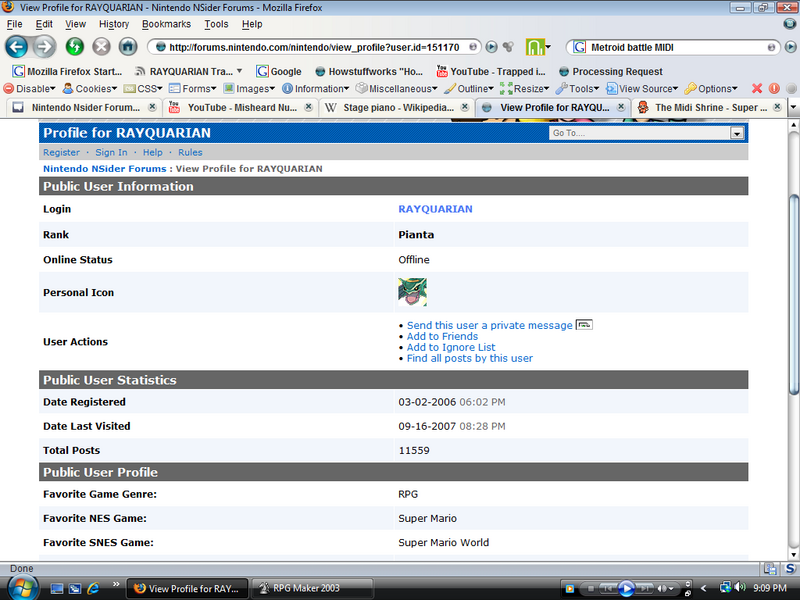Click Send this user a private message
Viewport: 800px width, 600px height.
tap(489, 326)
